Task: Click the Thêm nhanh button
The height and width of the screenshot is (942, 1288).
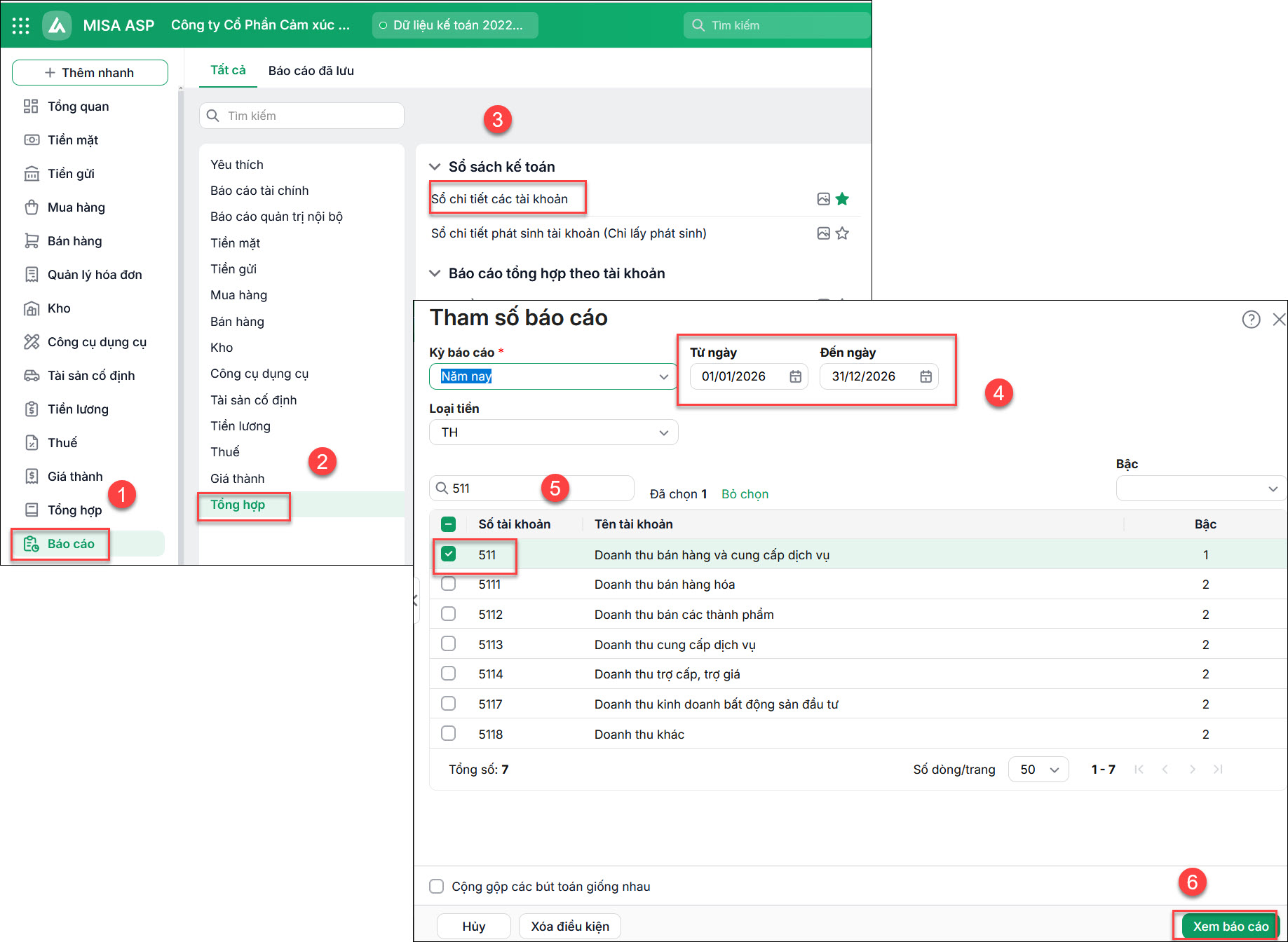Action: tap(90, 73)
